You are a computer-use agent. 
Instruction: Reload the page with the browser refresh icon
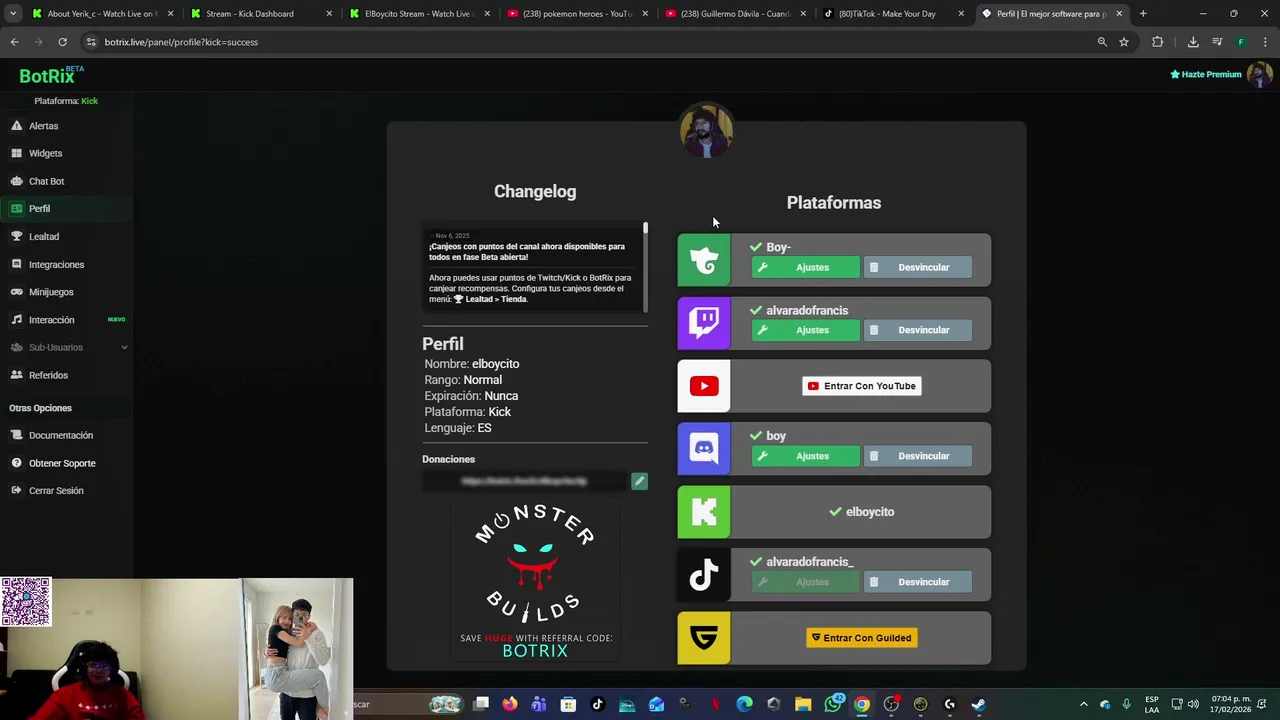[62, 42]
